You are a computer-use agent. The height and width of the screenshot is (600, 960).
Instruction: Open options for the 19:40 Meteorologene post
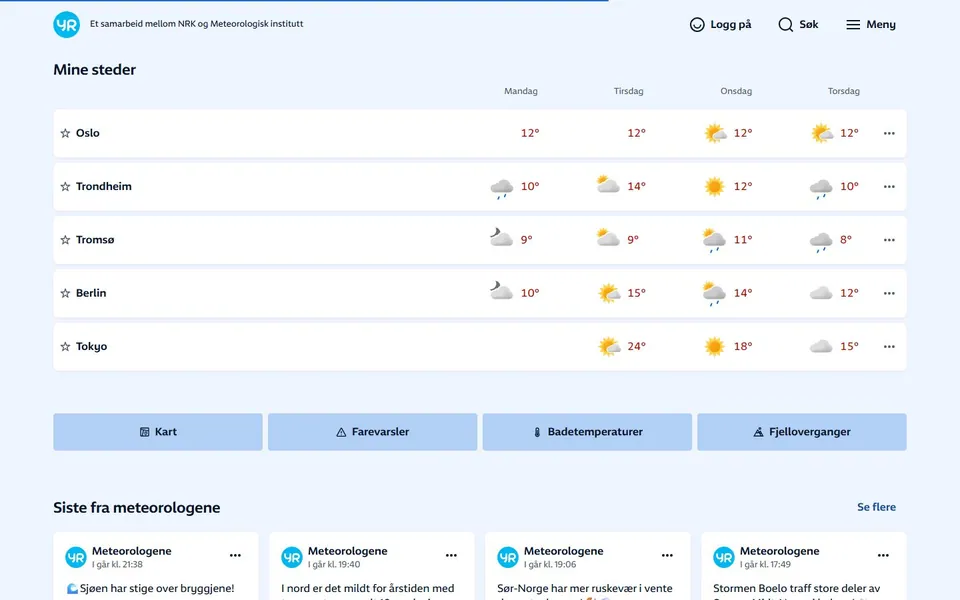pyautogui.click(x=451, y=555)
